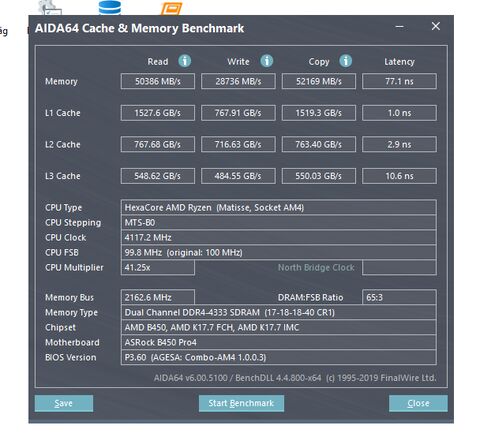Select Memory read value 50386 MB/s
The image size is (480, 444).
[x=158, y=81]
